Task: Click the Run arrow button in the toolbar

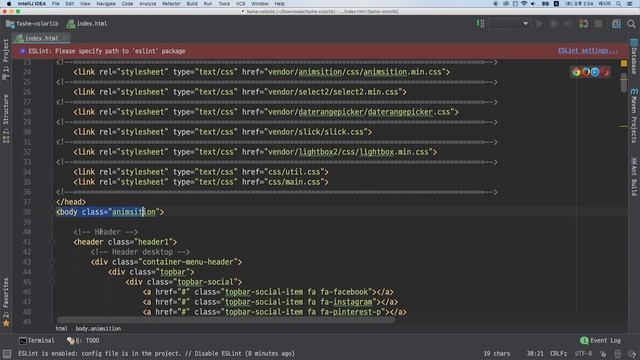Action: (540, 24)
